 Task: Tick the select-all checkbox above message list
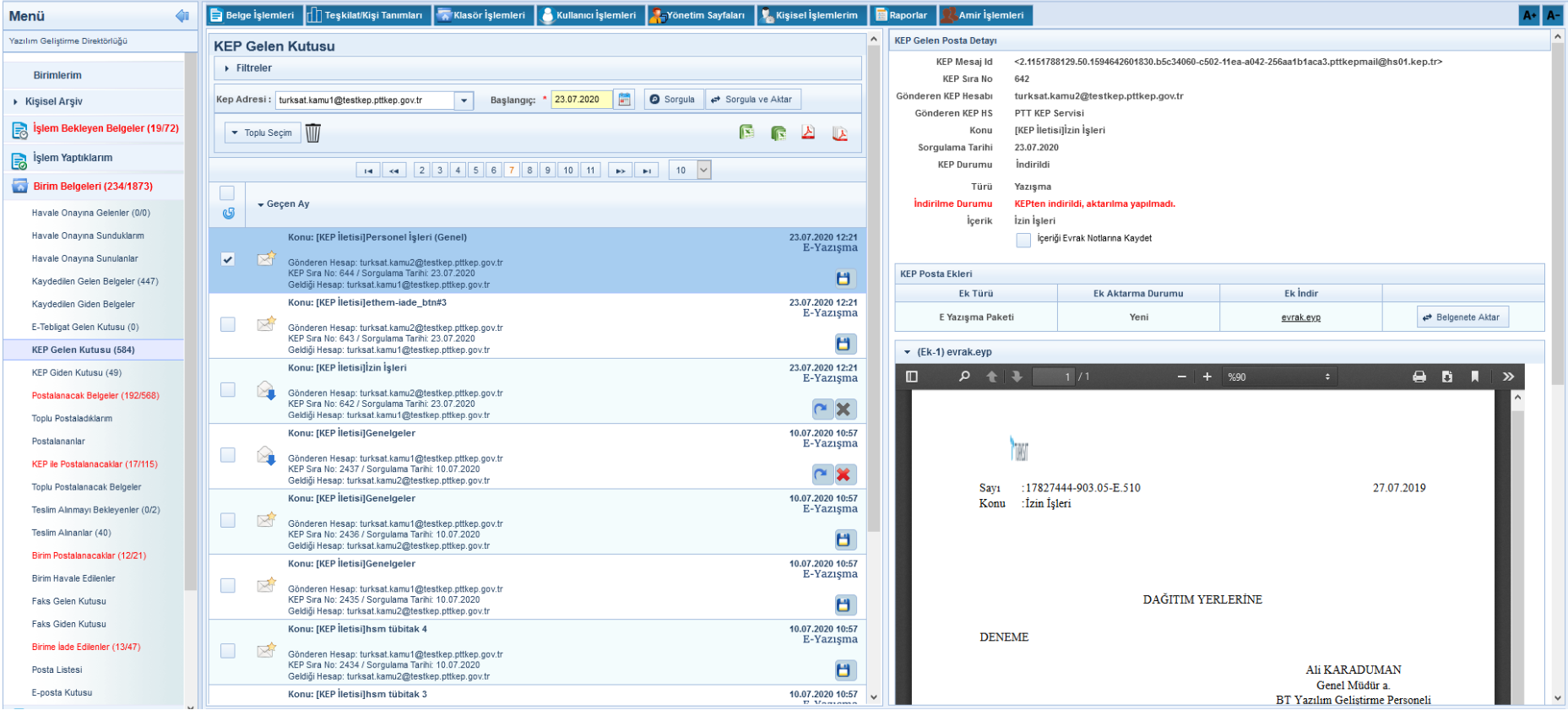[227, 193]
